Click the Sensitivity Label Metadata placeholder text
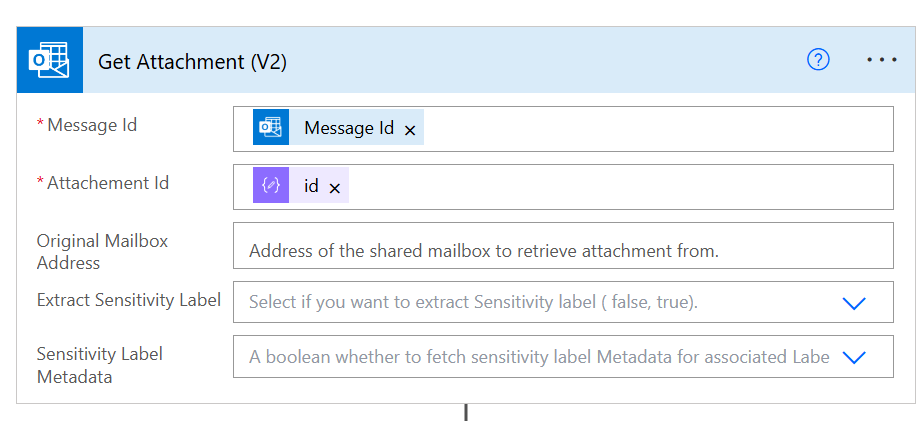This screenshot has width=924, height=421. 538,357
